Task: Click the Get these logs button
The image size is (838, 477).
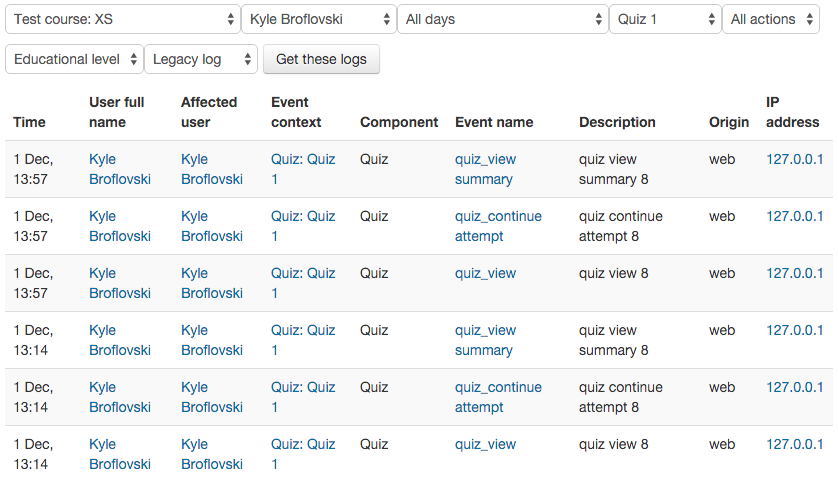Action: click(x=321, y=59)
